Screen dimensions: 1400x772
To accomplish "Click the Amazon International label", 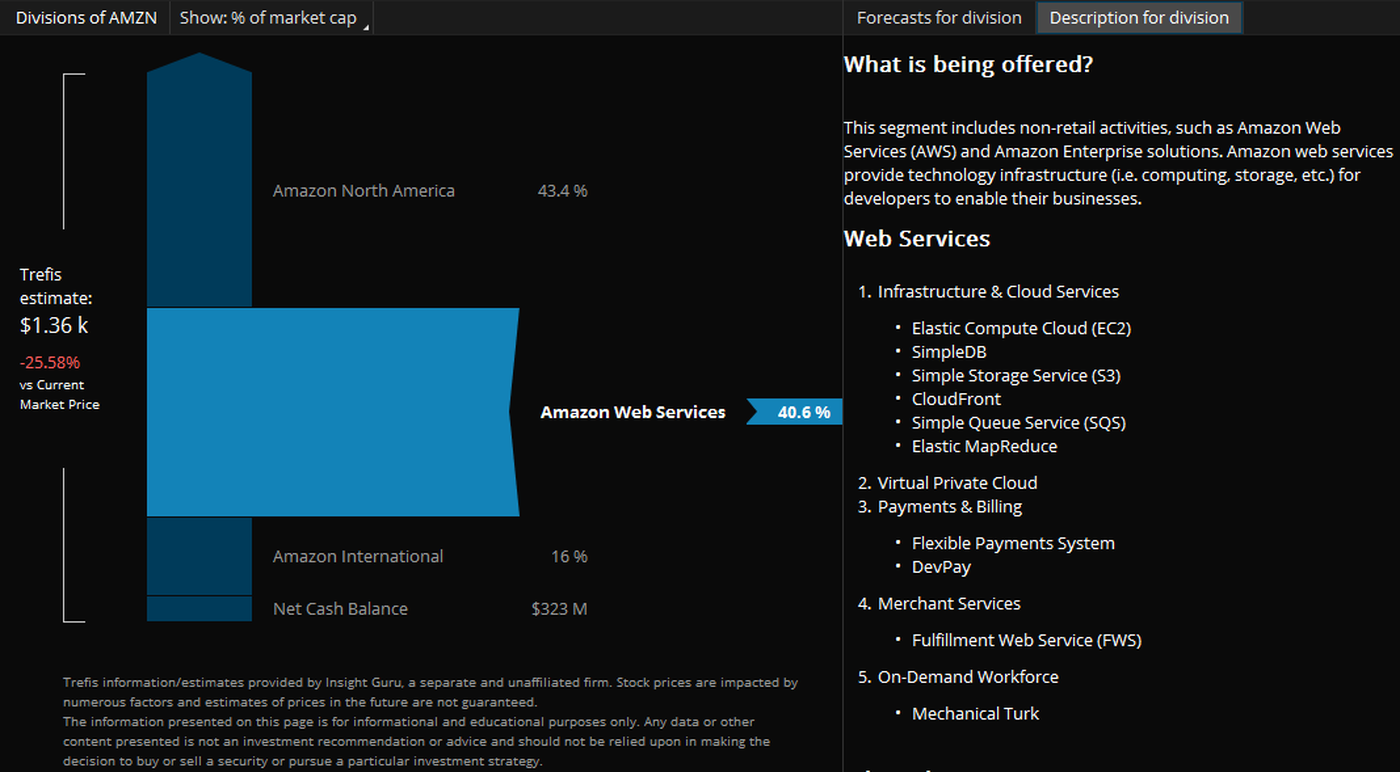I will coord(358,557).
